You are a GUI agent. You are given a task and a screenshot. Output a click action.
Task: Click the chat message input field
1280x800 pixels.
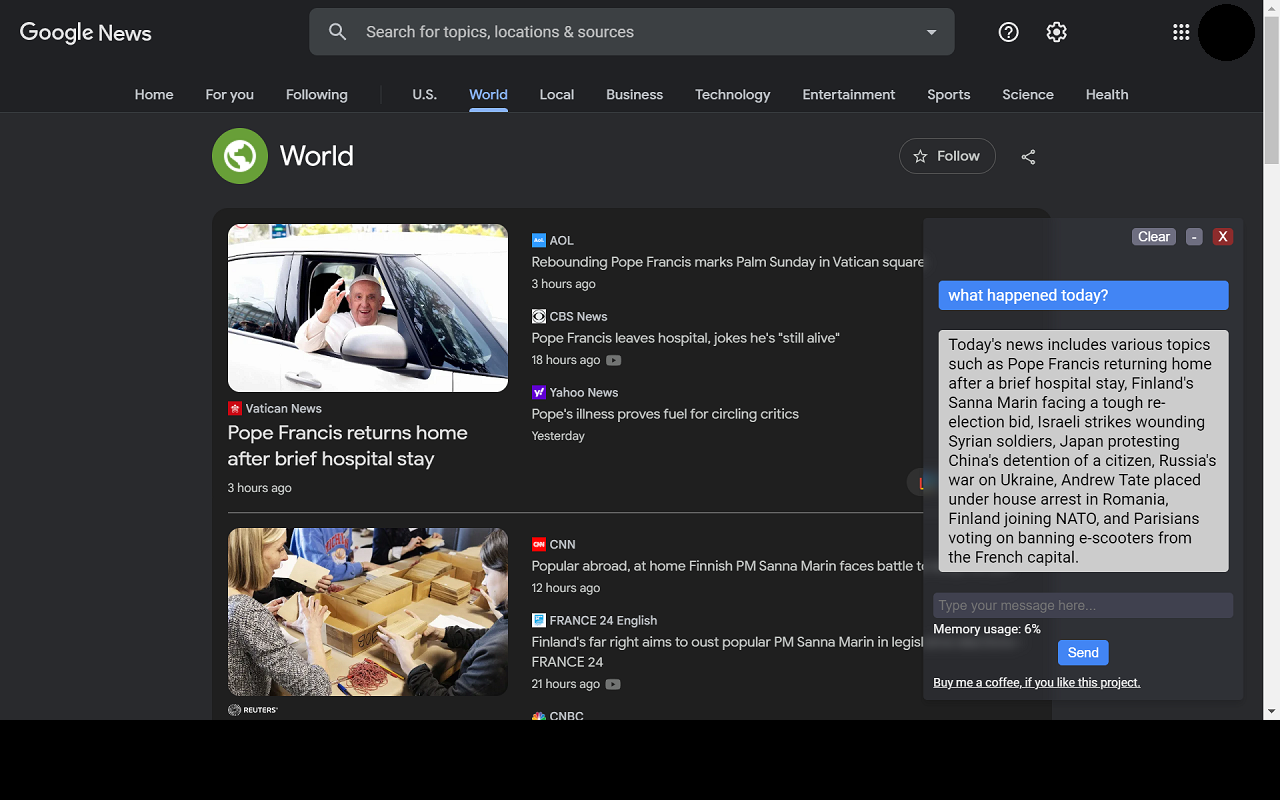[x=1082, y=605]
